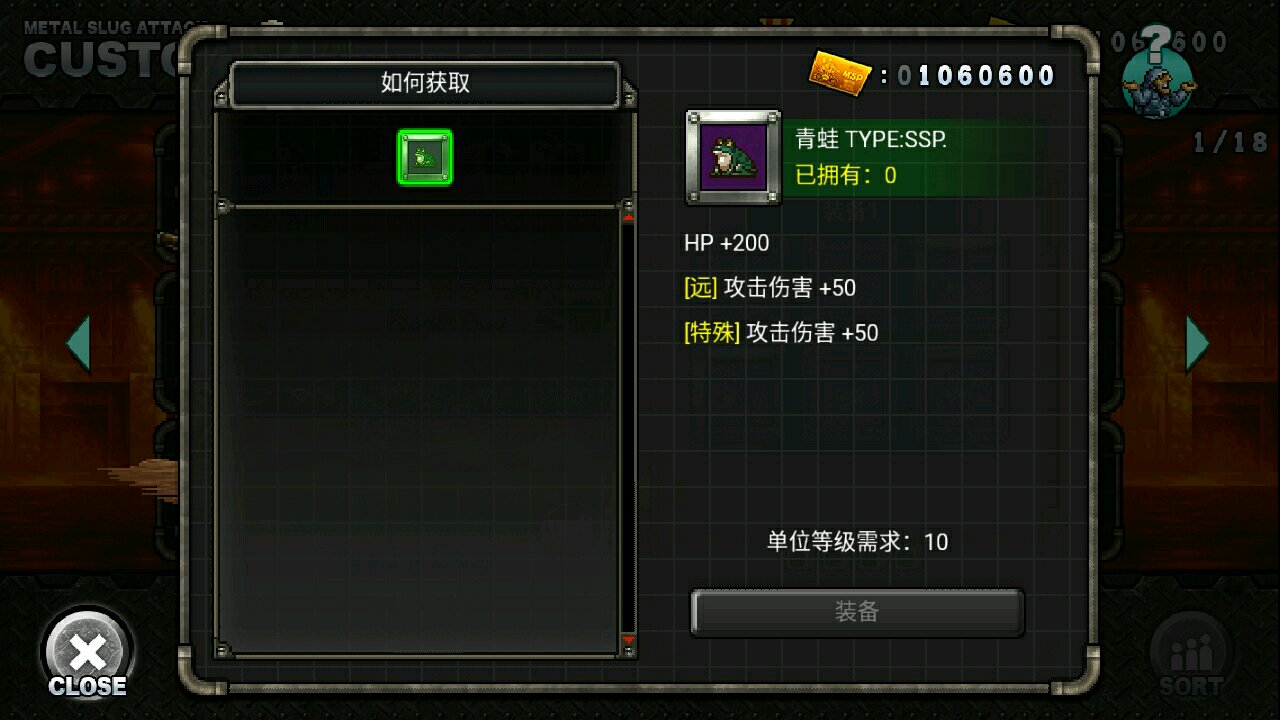
Task: Select the 如何获取 header tab
Action: tap(425, 83)
